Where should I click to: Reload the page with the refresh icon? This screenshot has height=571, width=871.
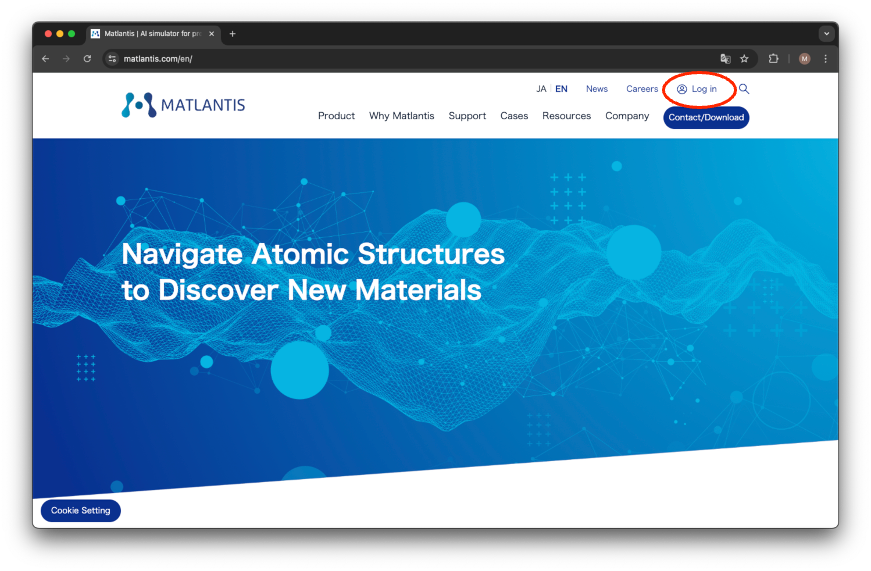tap(87, 59)
